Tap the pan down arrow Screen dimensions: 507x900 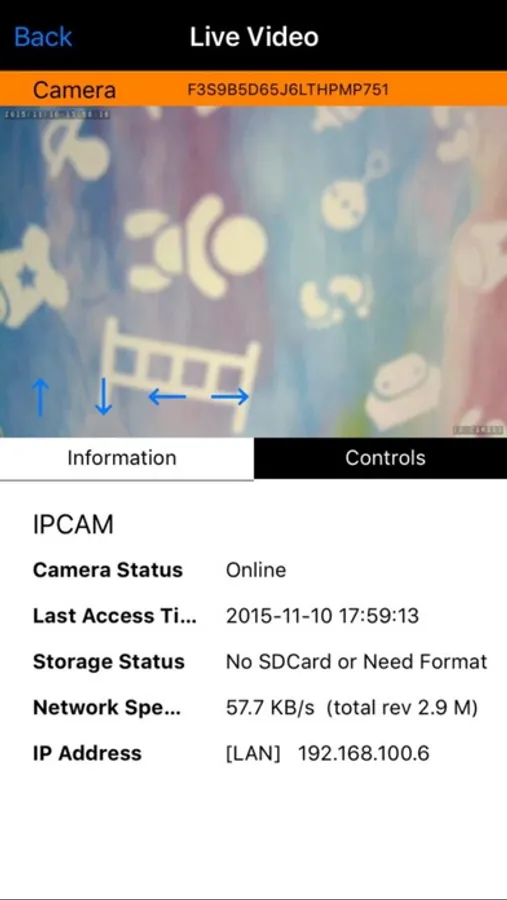click(103, 397)
